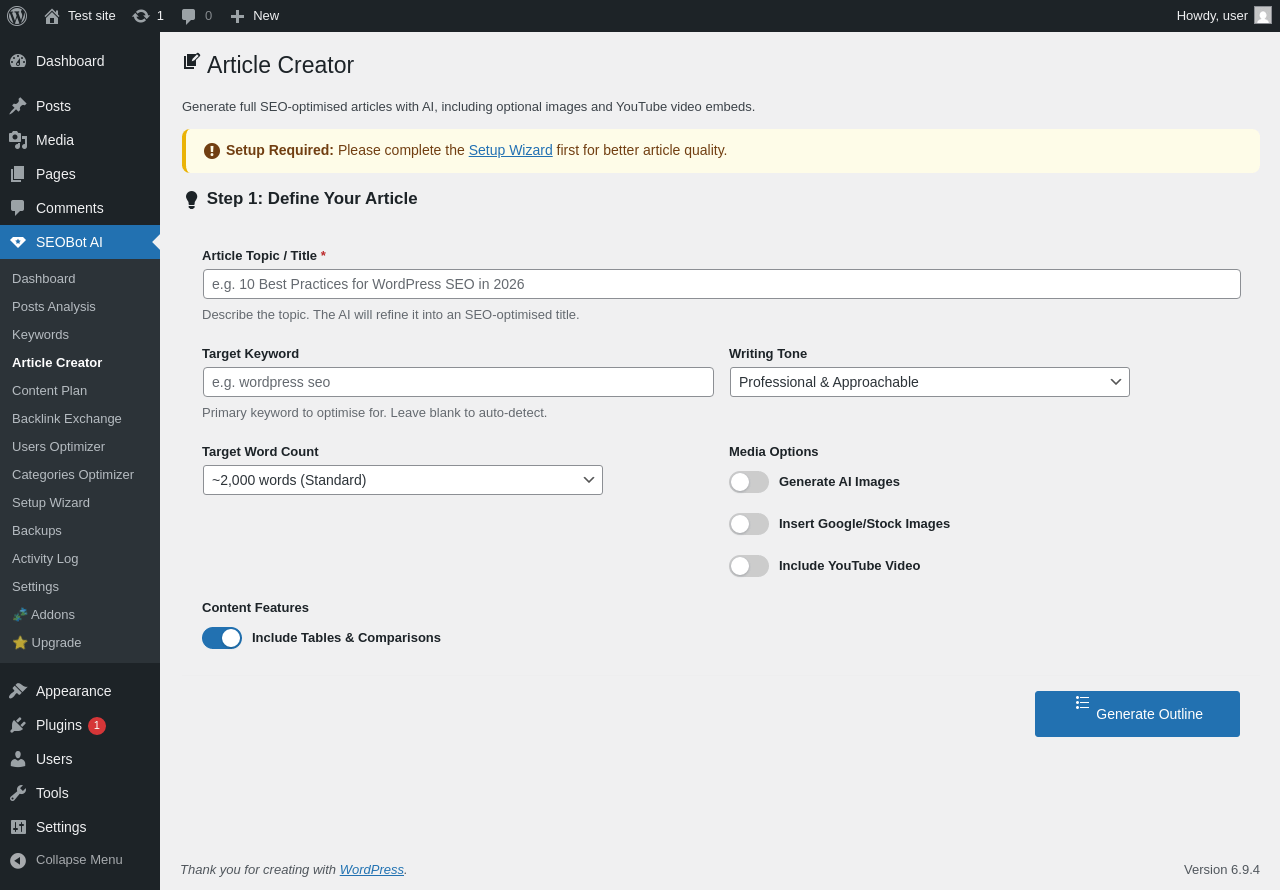1280x890 pixels.
Task: Collapse the sidebar menu arrow icon
Action: pyautogui.click(x=18, y=860)
